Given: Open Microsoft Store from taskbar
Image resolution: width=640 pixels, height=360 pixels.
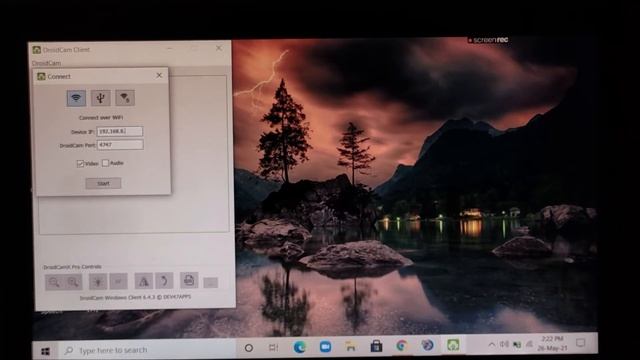Looking at the screenshot, I should tap(376, 346).
